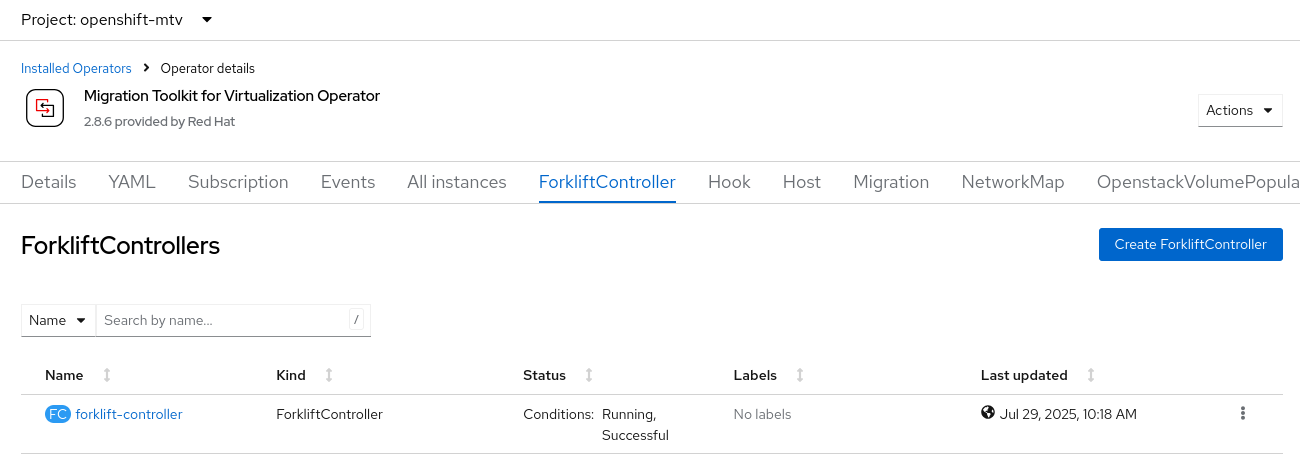Select the NetworkMap tab
Screen dimensions: 1300x456
pyautogui.click(x=1013, y=182)
